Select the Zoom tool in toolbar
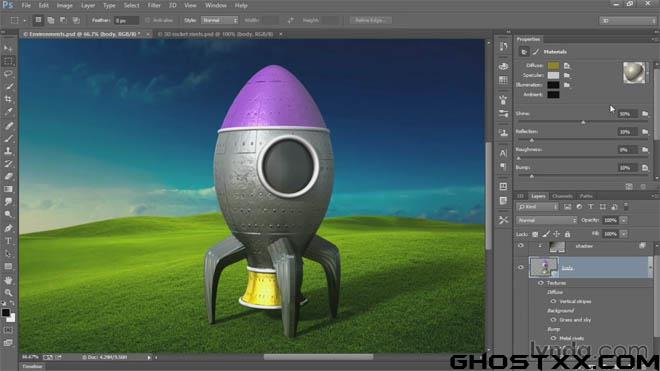Image resolution: width=660 pixels, height=371 pixels. point(8,292)
